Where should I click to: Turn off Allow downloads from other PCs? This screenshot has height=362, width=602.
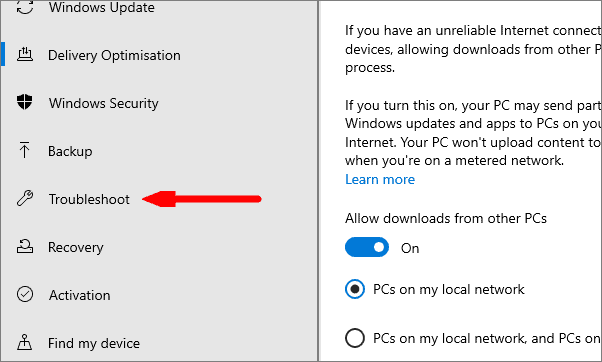coord(367,247)
